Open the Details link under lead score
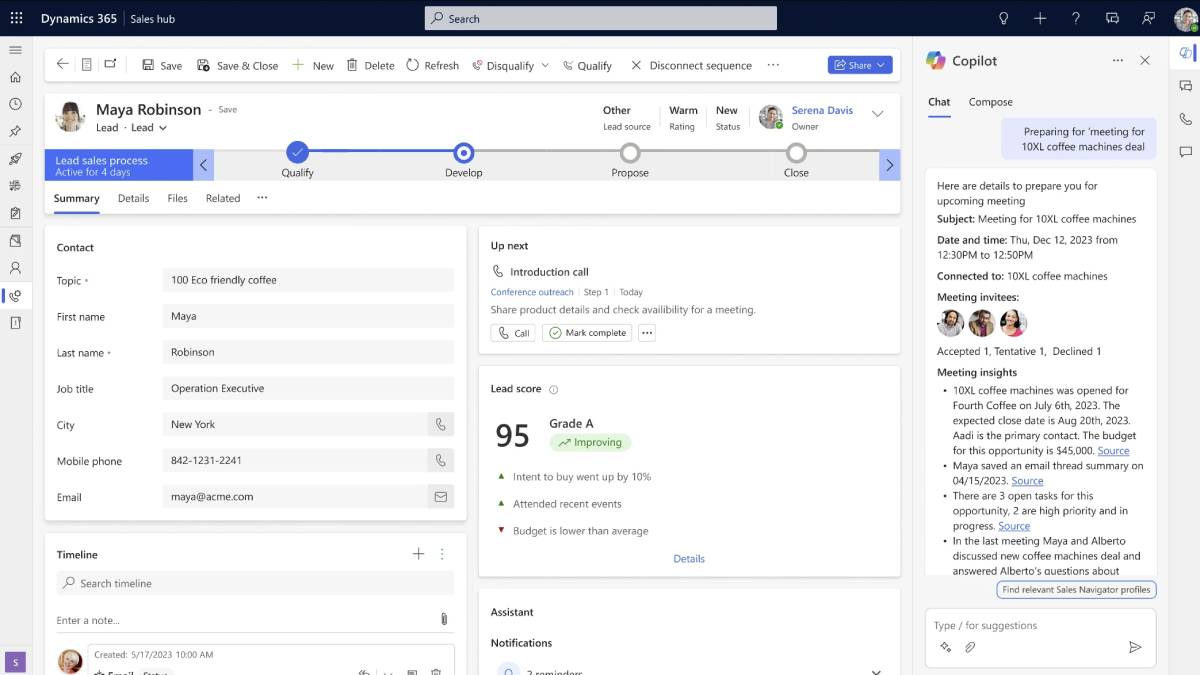Screen dimensions: 1200x675 click(x=689, y=558)
